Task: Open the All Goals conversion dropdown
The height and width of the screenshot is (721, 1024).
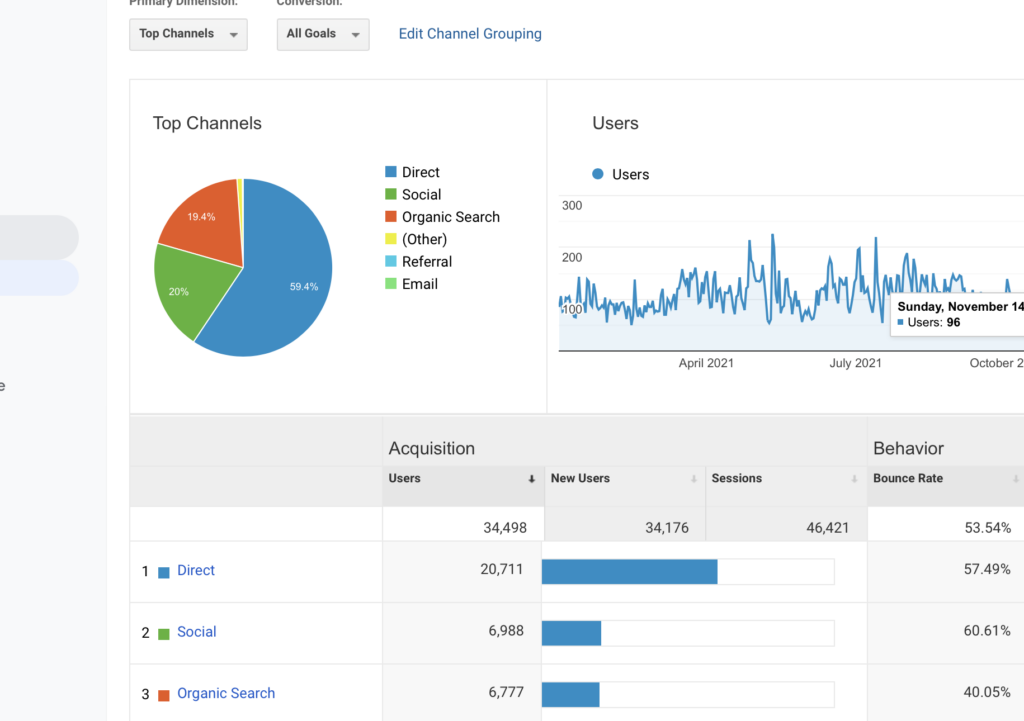Action: click(x=323, y=34)
